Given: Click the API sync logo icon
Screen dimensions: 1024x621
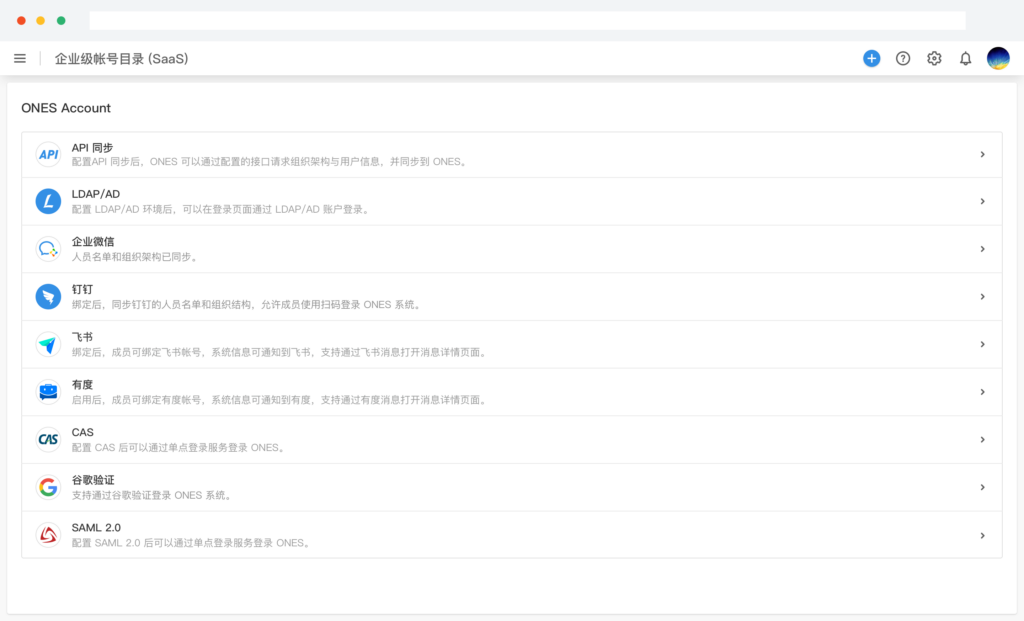Looking at the screenshot, I should [x=48, y=155].
